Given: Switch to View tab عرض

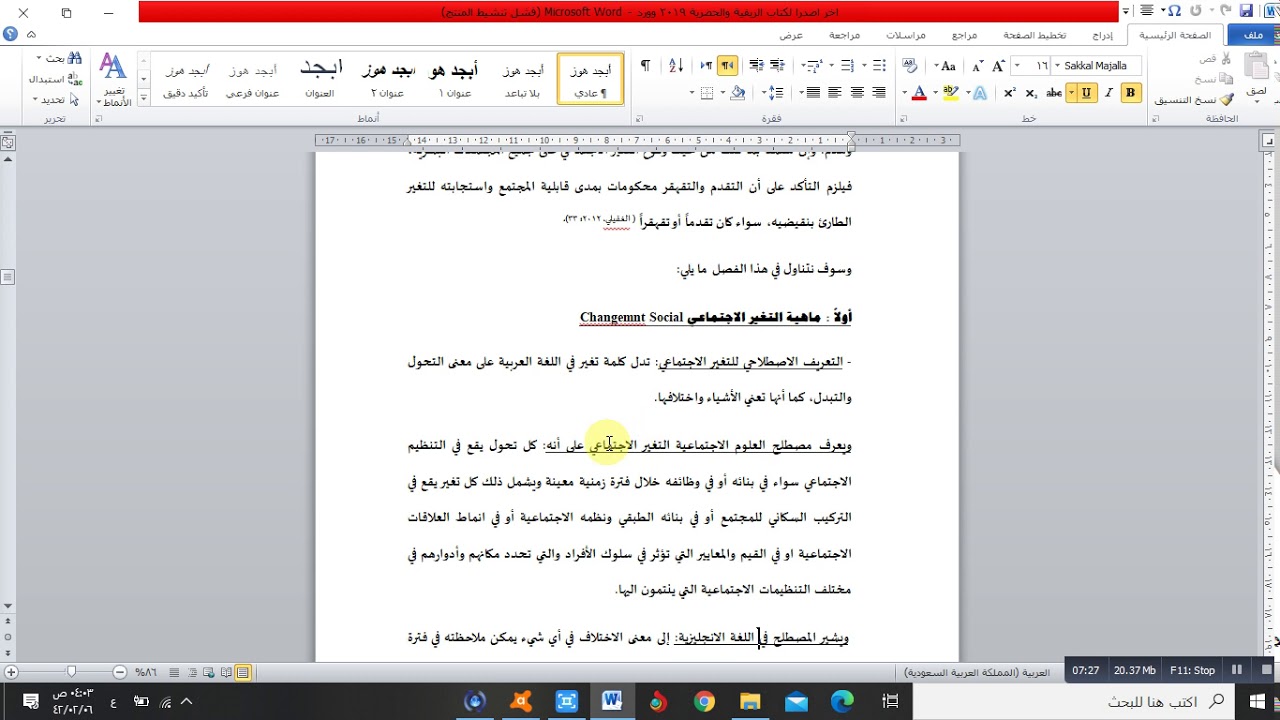Looking at the screenshot, I should [x=791, y=35].
